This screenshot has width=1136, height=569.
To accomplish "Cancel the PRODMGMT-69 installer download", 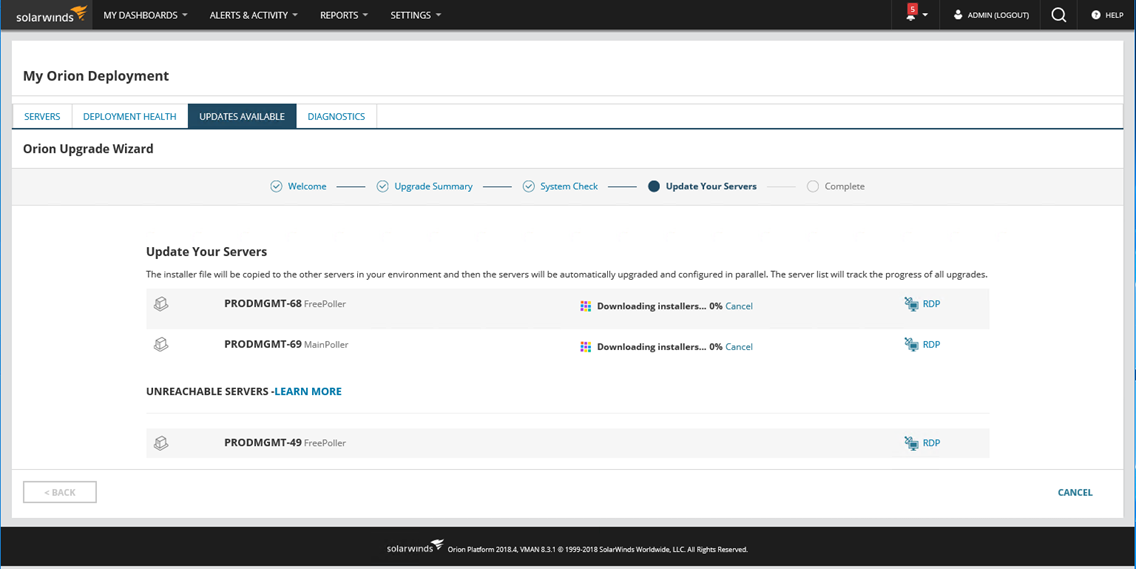I will click(x=739, y=346).
